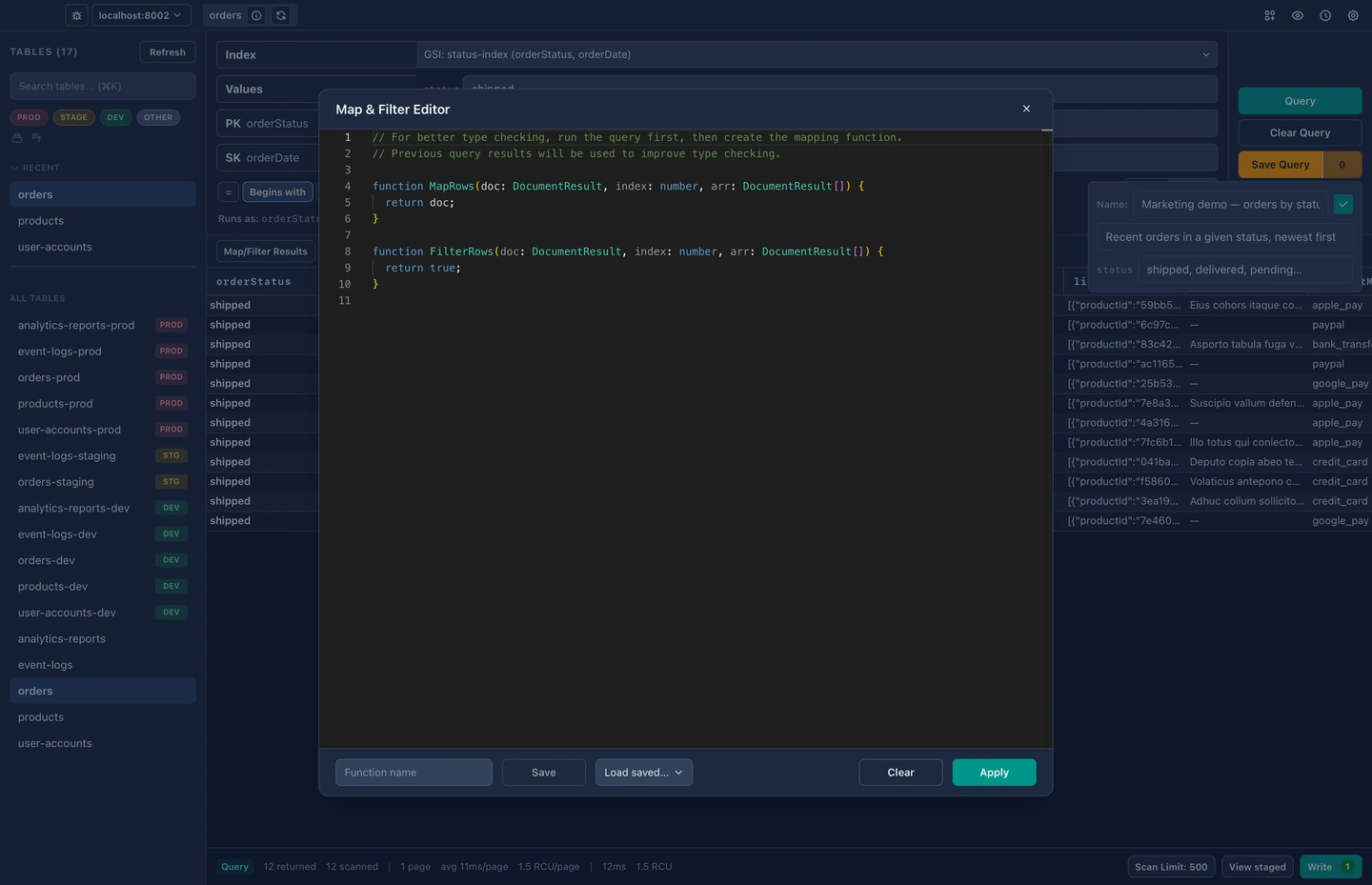Open the event-logs table in ALL TABLES
The height and width of the screenshot is (885, 1372).
pyautogui.click(x=103, y=665)
